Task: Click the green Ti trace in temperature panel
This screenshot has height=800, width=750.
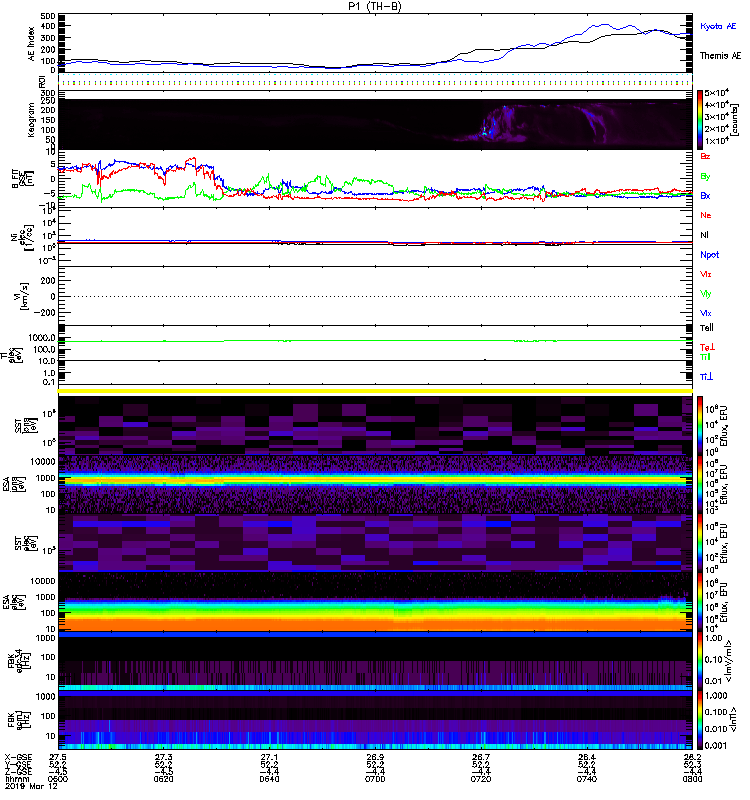Action: (x=375, y=340)
